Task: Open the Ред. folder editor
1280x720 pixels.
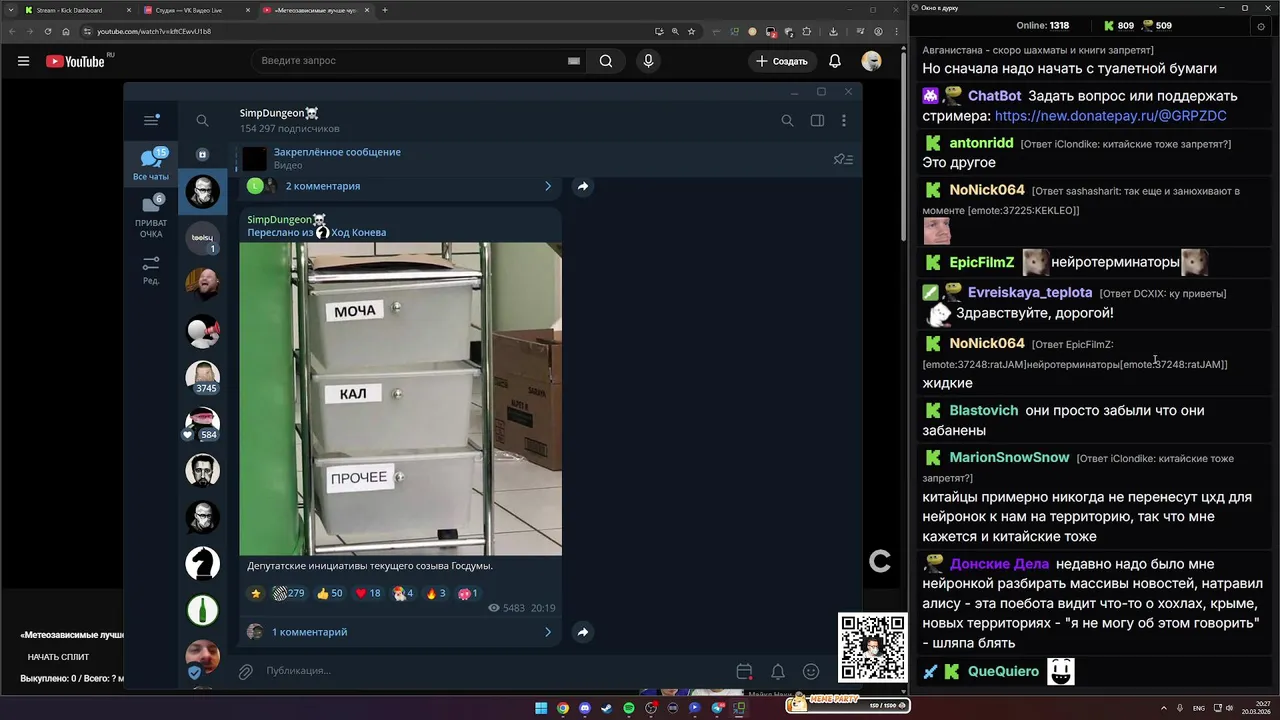Action: pos(151,270)
